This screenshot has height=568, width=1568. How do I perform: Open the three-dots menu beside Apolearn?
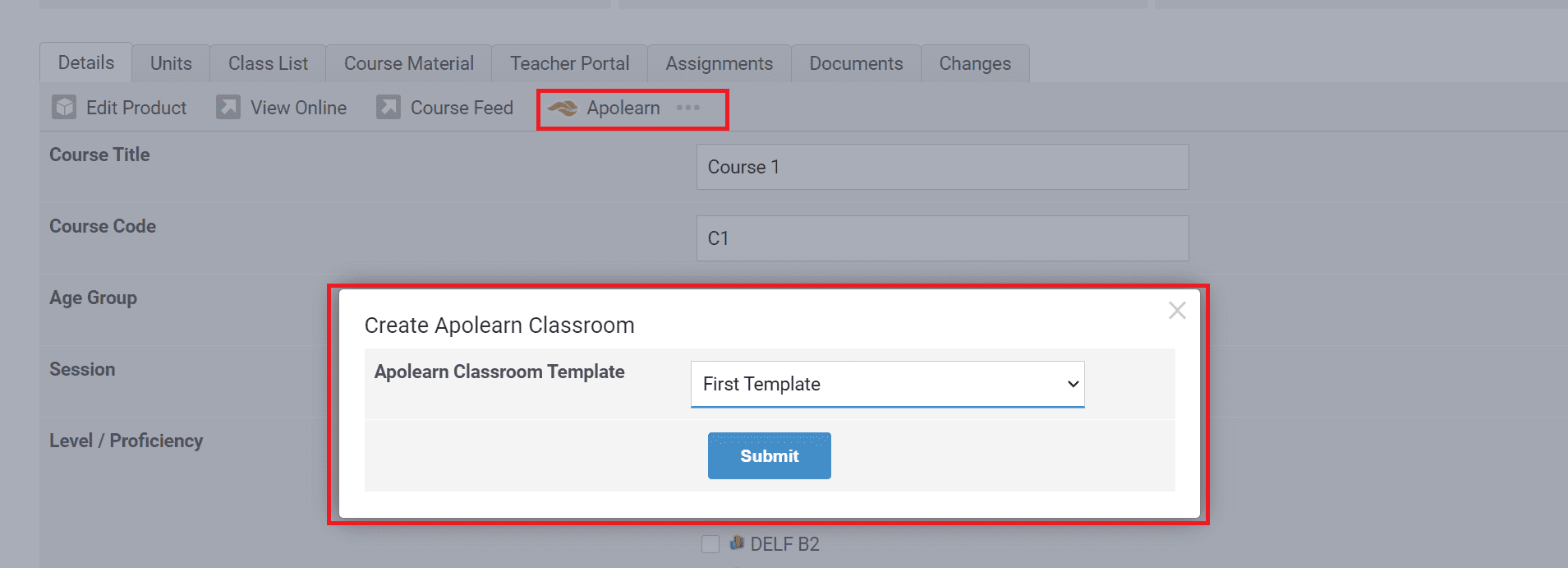pos(688,108)
